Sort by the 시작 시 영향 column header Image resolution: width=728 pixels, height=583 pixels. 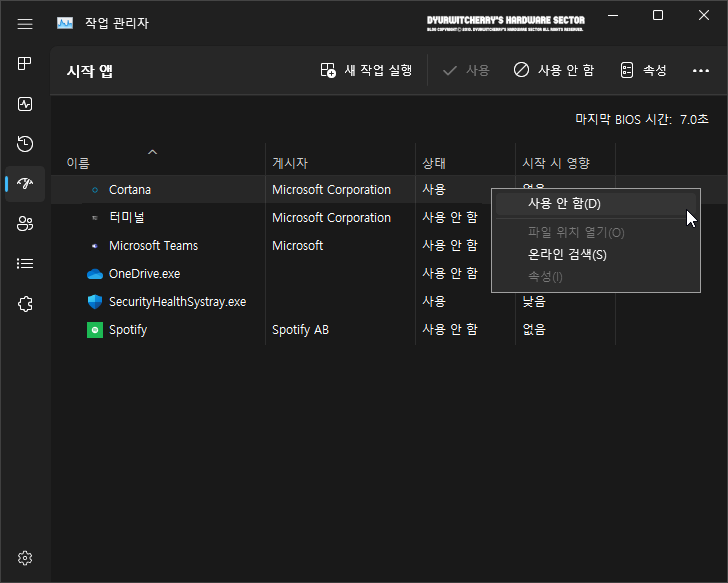pos(556,163)
